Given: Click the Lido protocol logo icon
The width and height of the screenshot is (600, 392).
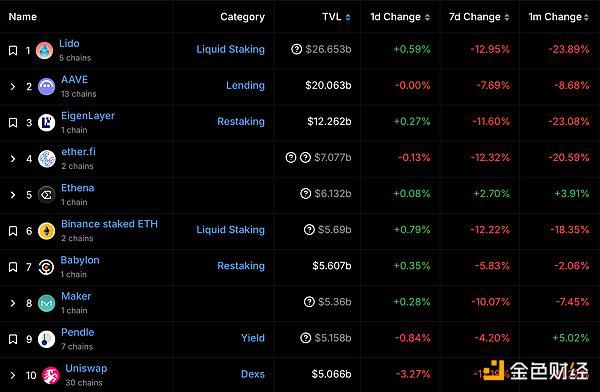Looking at the screenshot, I should pos(44,51).
